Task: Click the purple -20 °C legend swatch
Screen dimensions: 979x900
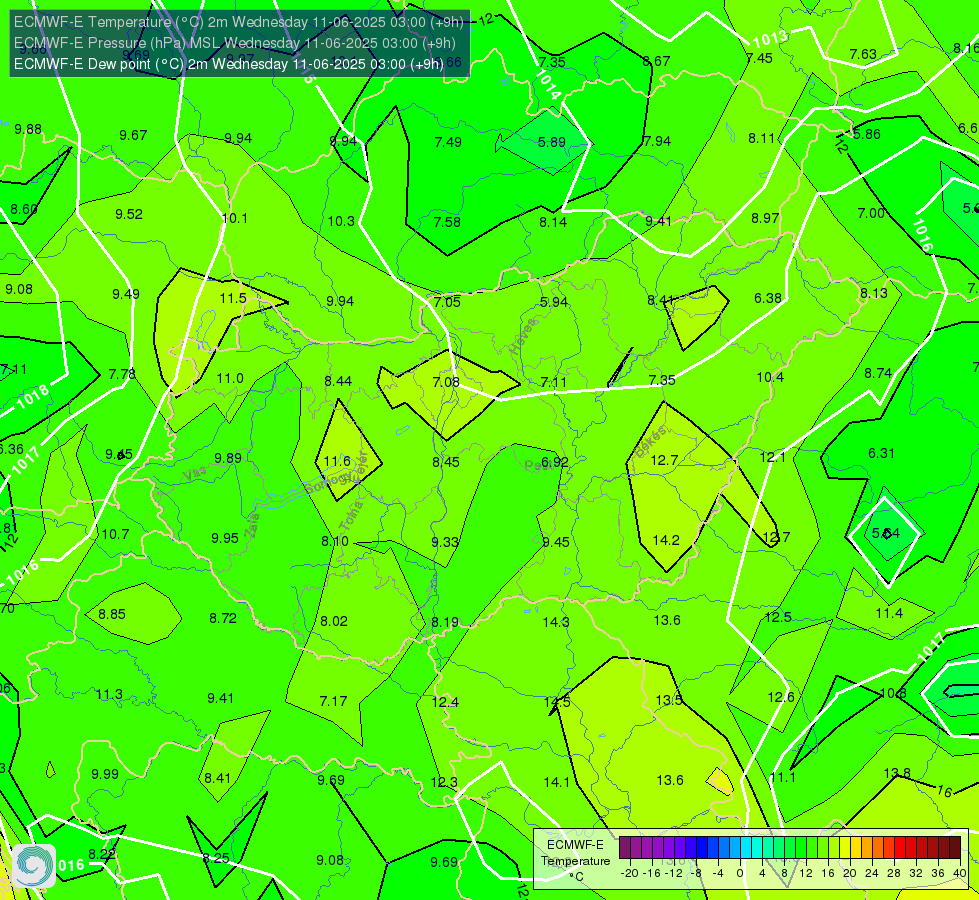Action: point(625,848)
